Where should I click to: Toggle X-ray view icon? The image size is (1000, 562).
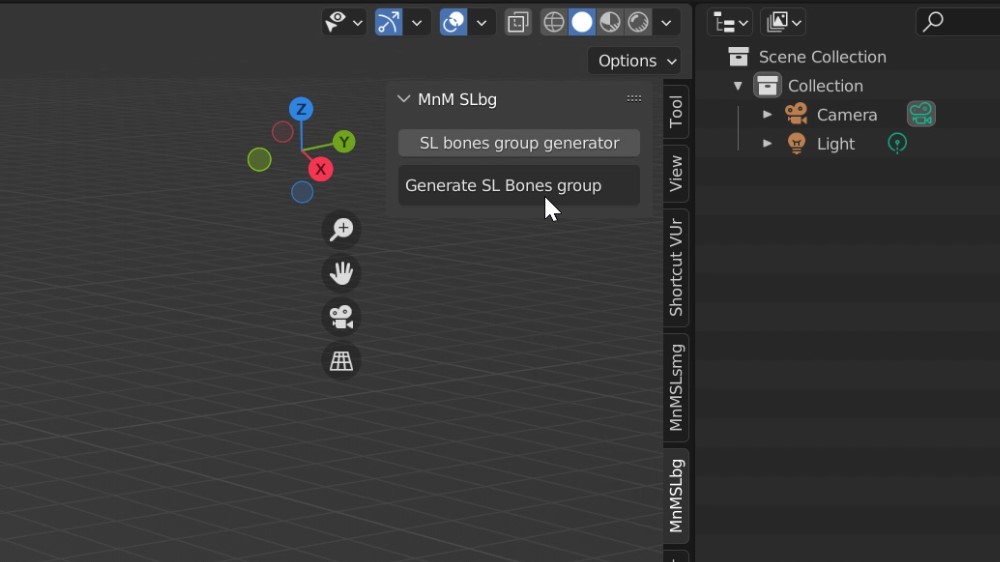517,22
